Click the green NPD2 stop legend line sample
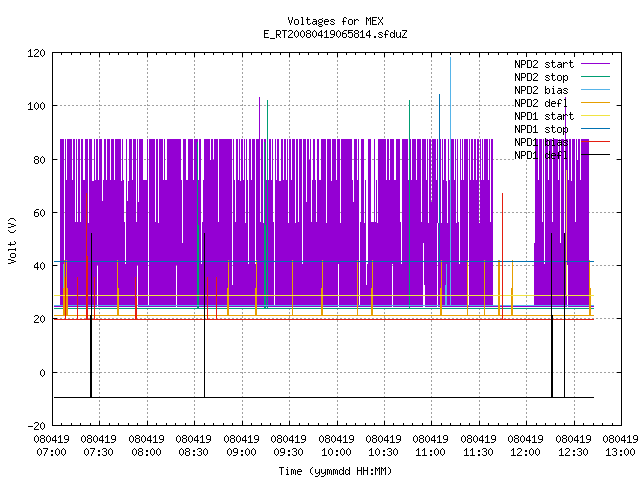640x480 pixels. [x=595, y=76]
